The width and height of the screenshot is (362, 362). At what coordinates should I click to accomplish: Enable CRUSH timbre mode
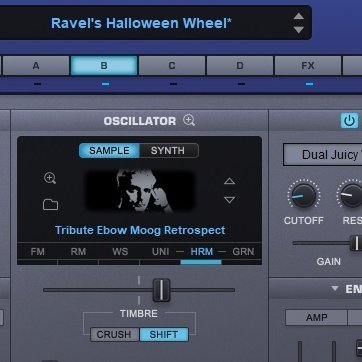coord(114,334)
